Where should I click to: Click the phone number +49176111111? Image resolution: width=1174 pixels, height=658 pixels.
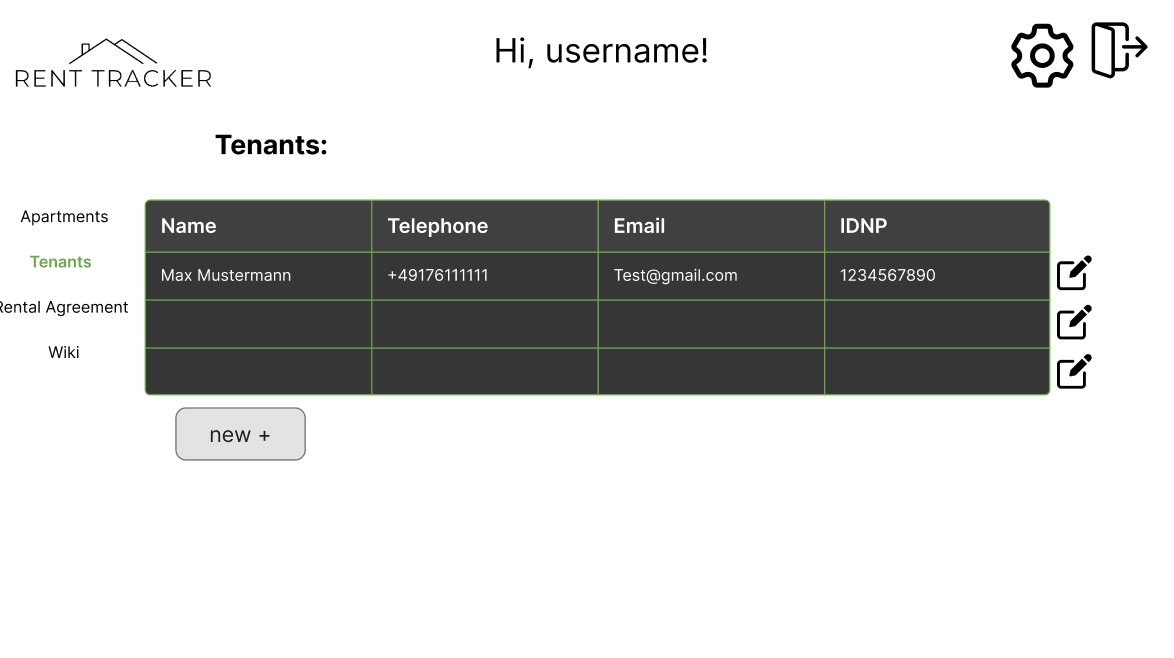coord(438,275)
